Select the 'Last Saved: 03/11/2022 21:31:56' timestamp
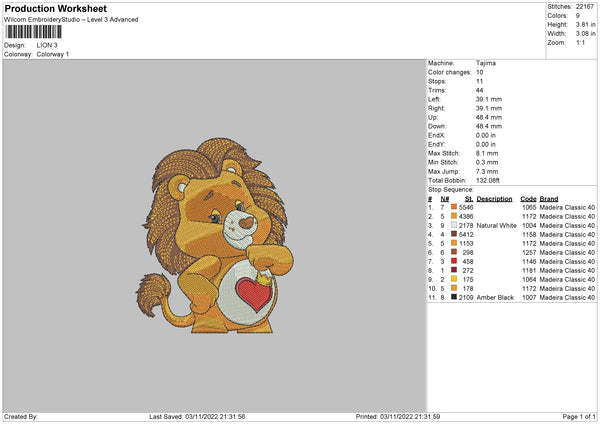The image size is (600, 424). coord(197,417)
